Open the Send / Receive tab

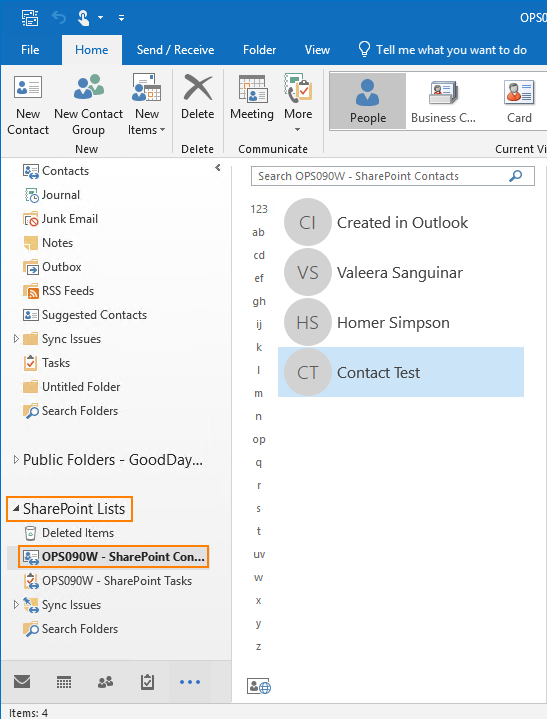175,50
